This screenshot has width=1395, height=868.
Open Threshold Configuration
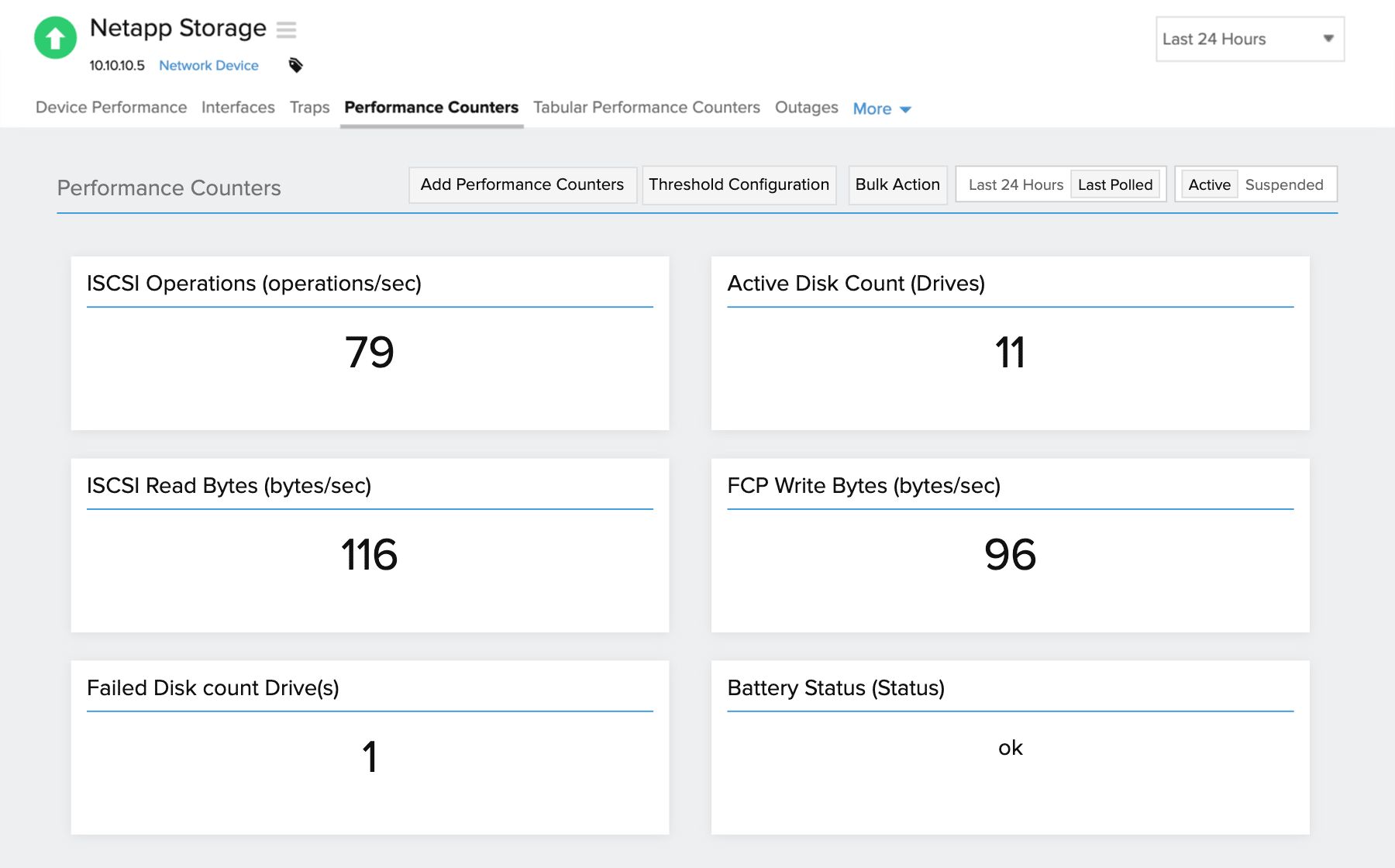[739, 184]
